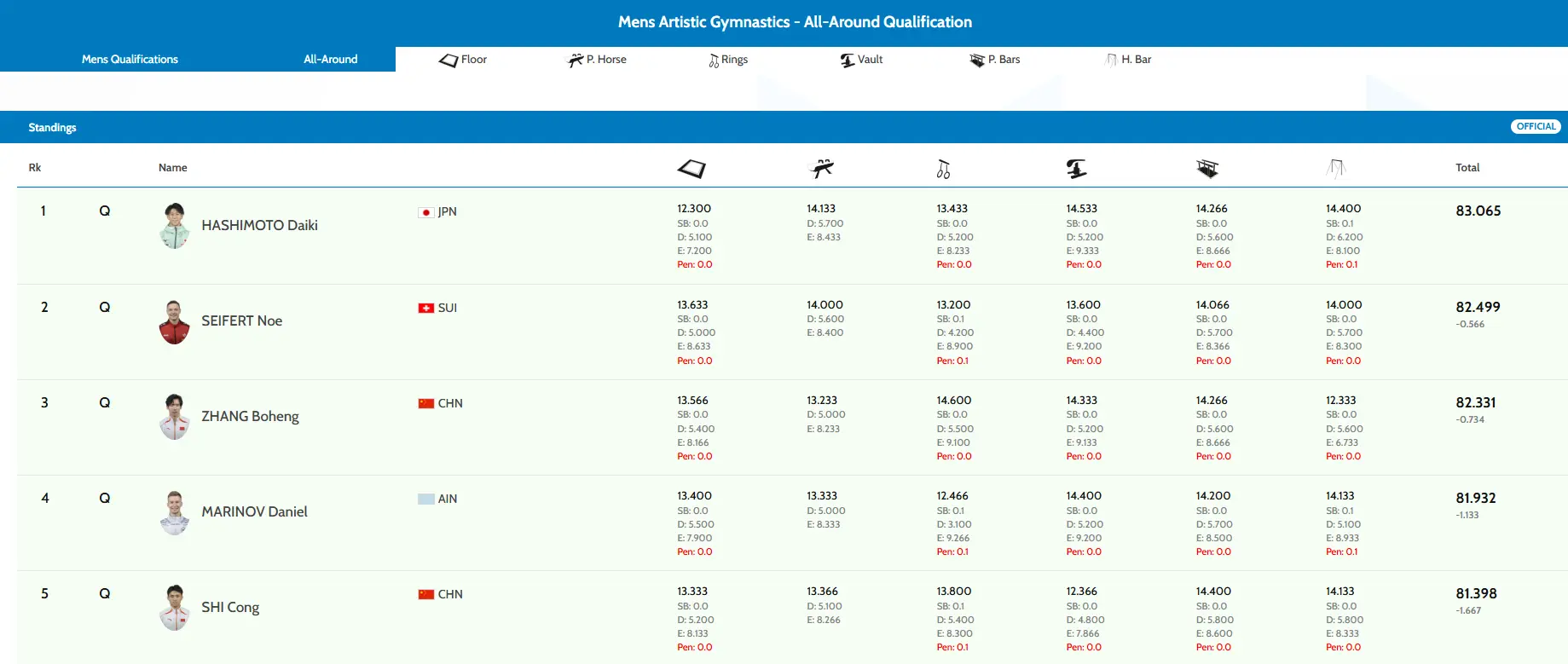1568x664 pixels.
Task: Click the Pommel Horse column header icon
Action: 821,169
